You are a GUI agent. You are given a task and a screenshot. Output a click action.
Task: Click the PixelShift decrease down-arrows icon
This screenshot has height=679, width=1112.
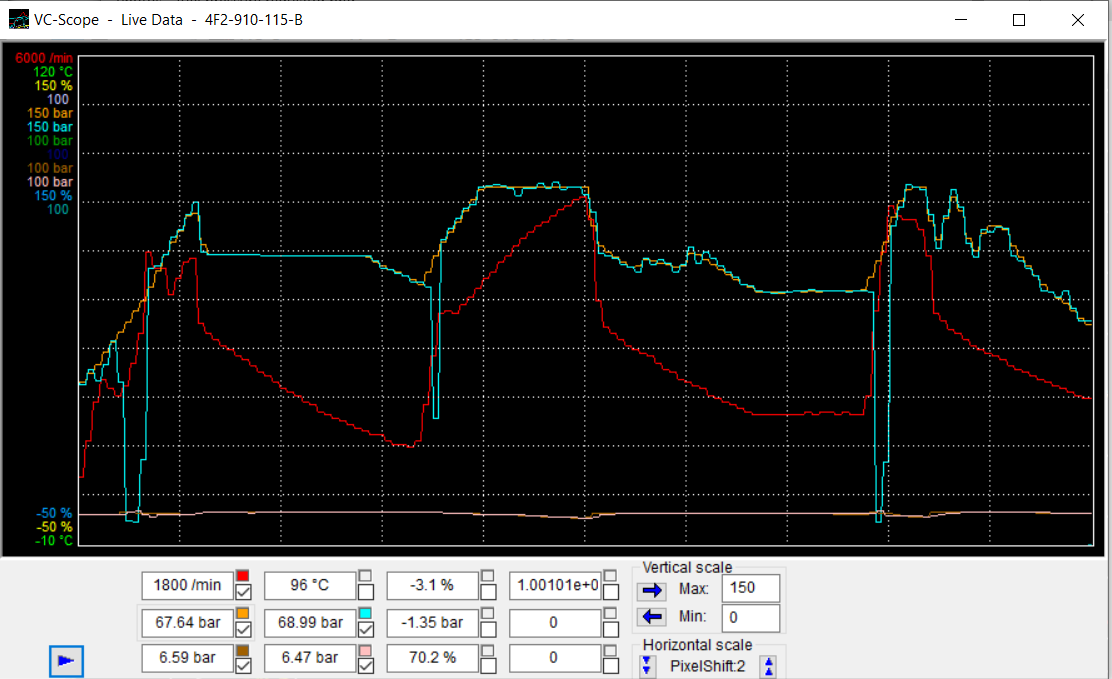tap(646, 665)
